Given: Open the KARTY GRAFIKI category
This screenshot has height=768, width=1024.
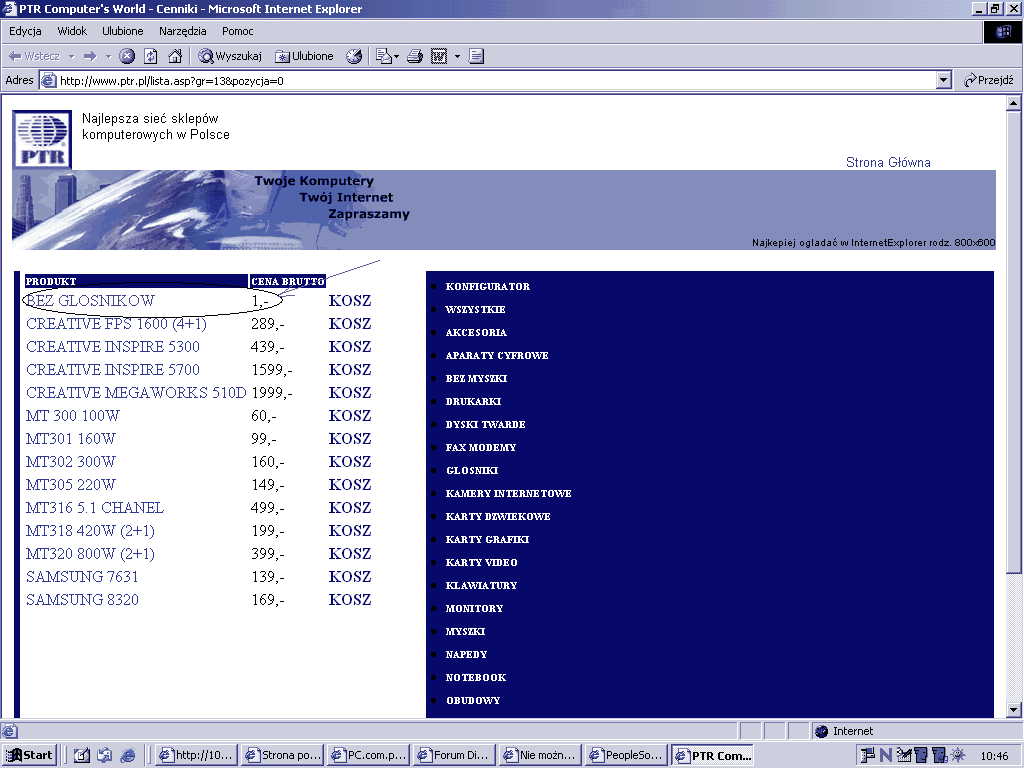Looking at the screenshot, I should [487, 539].
